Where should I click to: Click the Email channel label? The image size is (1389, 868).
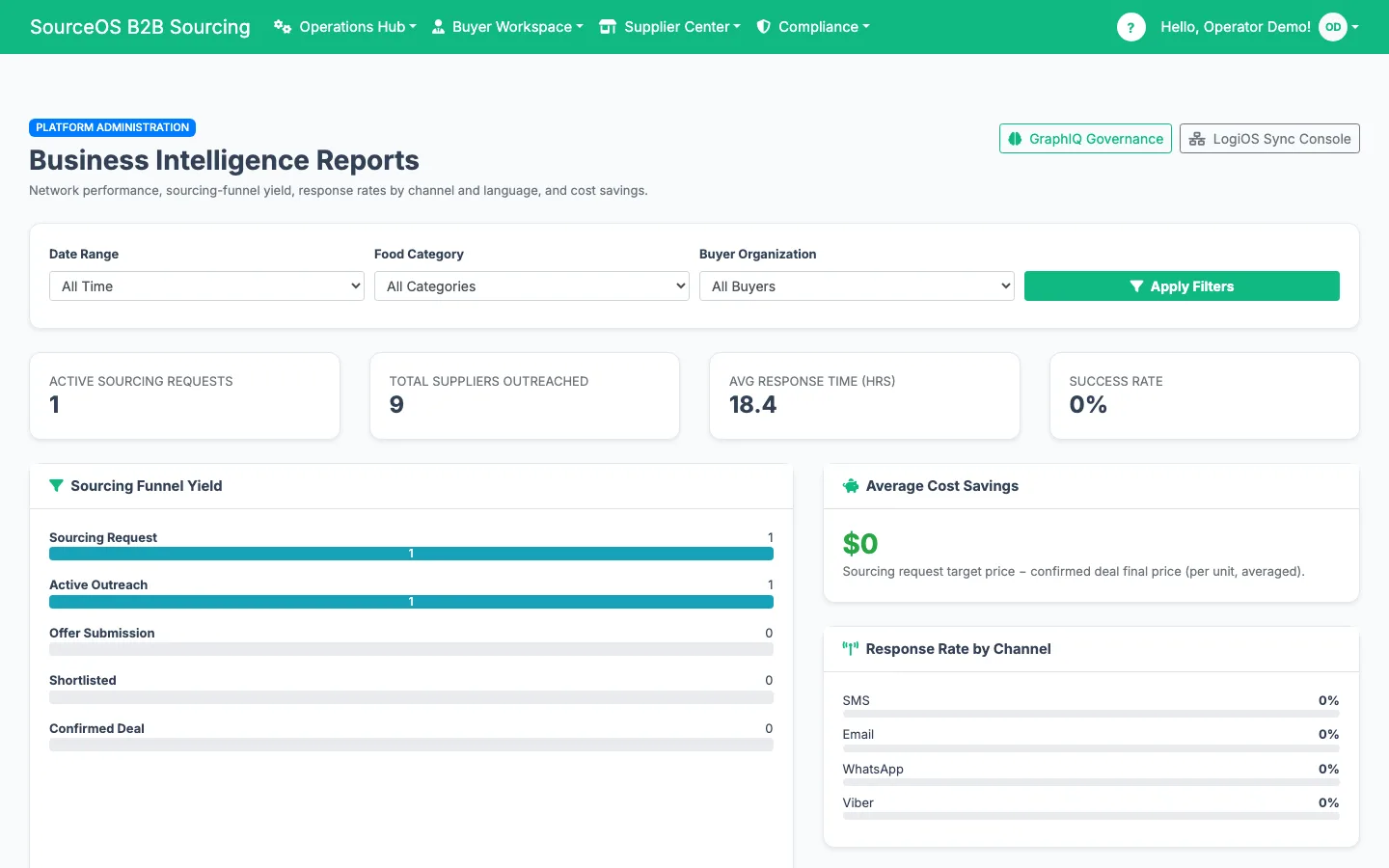(x=858, y=734)
